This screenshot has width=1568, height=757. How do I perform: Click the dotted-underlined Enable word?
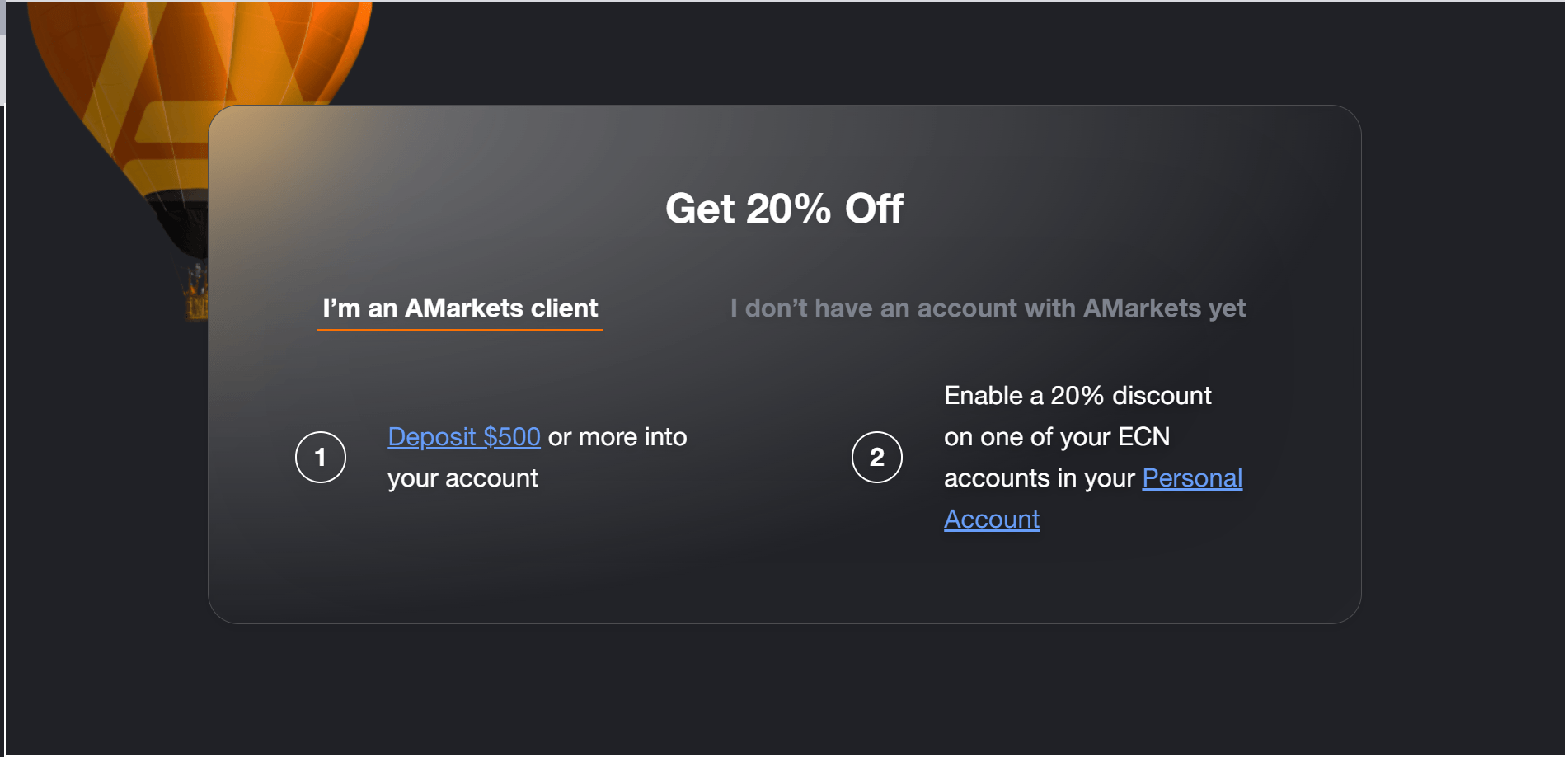coord(983,396)
